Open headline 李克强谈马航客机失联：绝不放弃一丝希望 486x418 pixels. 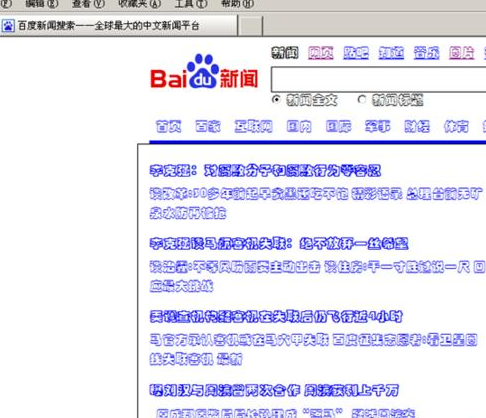pyautogui.click(x=279, y=244)
